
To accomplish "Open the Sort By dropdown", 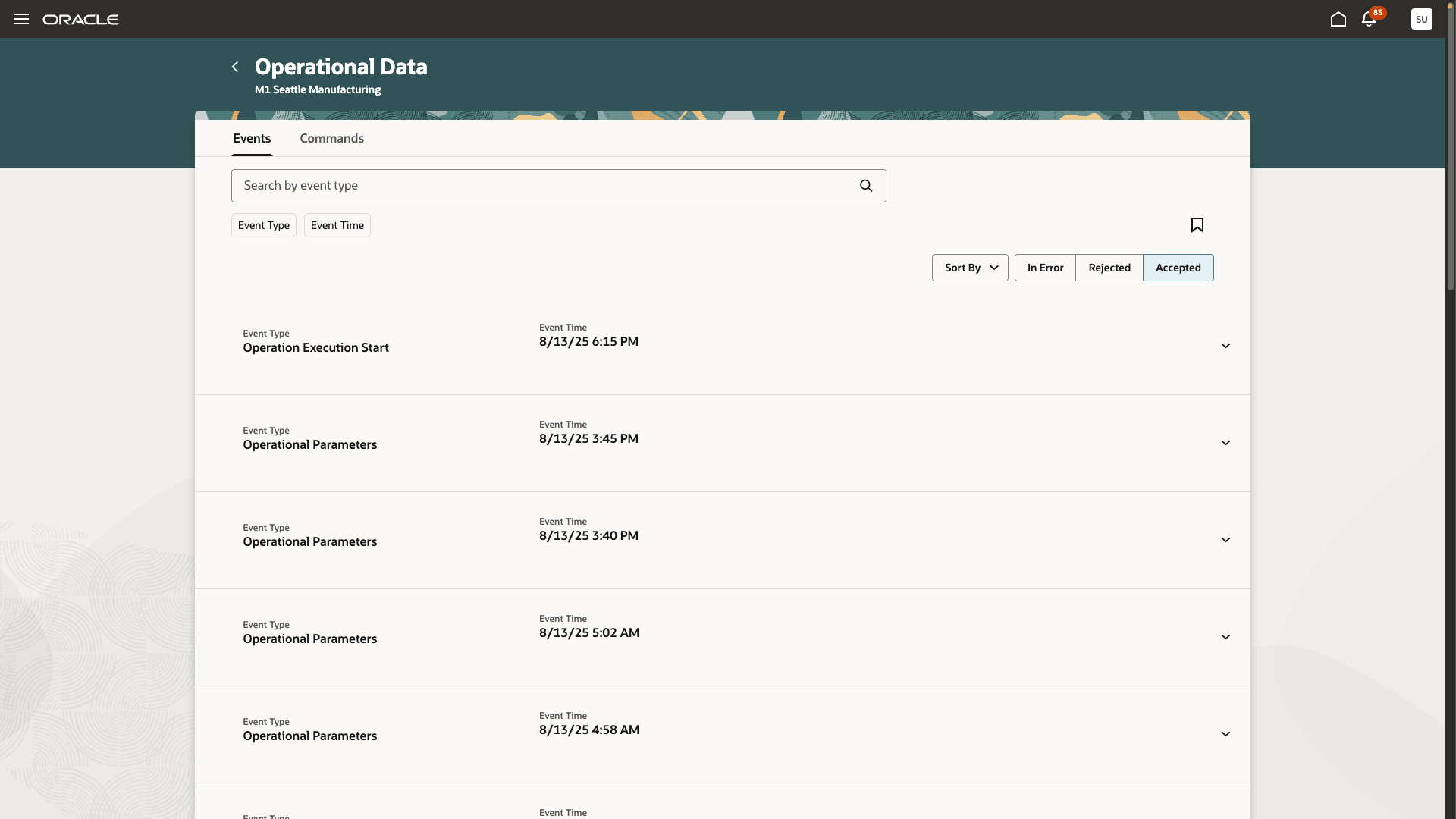I will 970,267.
